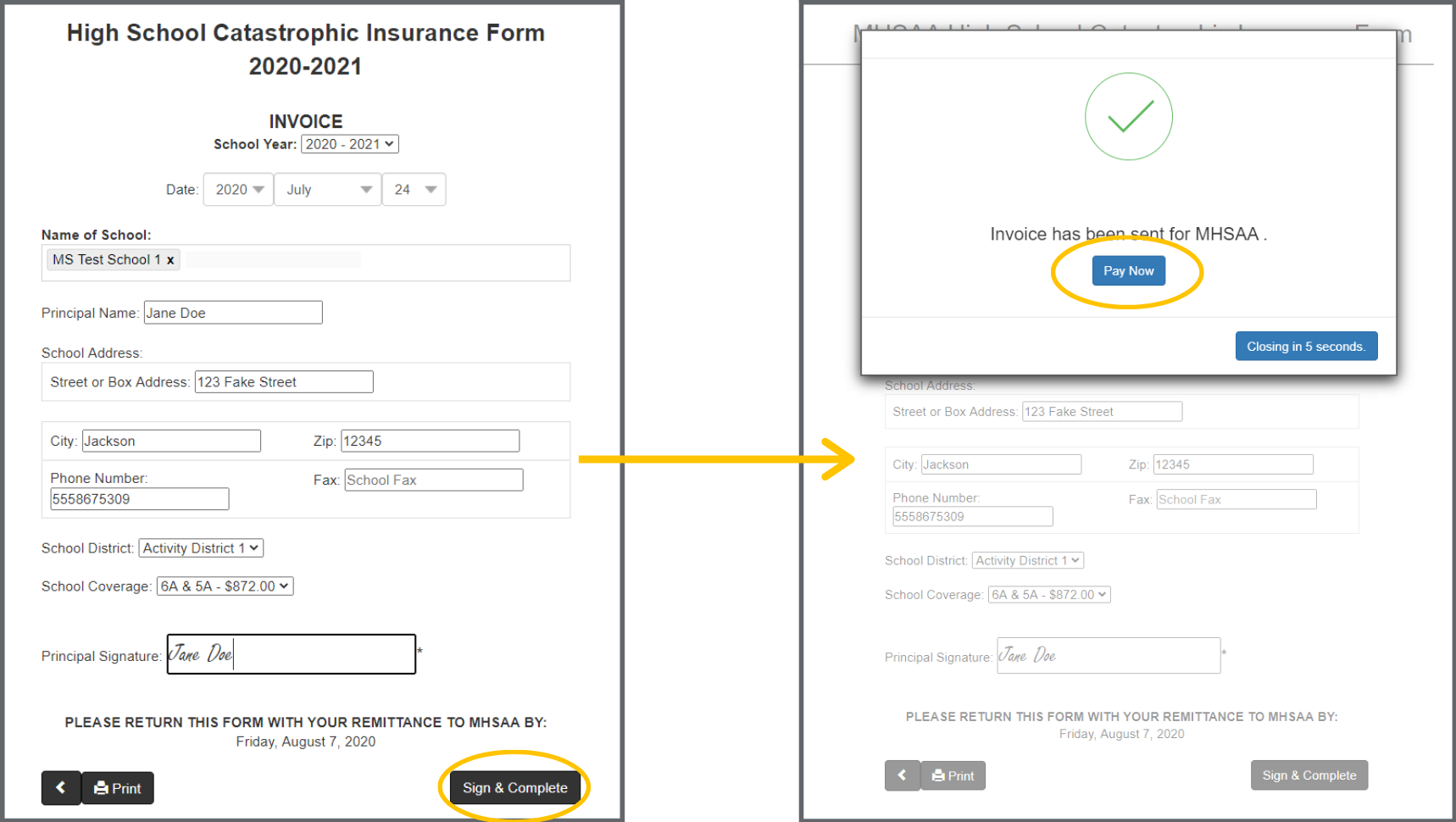Click the Street or Box Address field on left form

284,382
